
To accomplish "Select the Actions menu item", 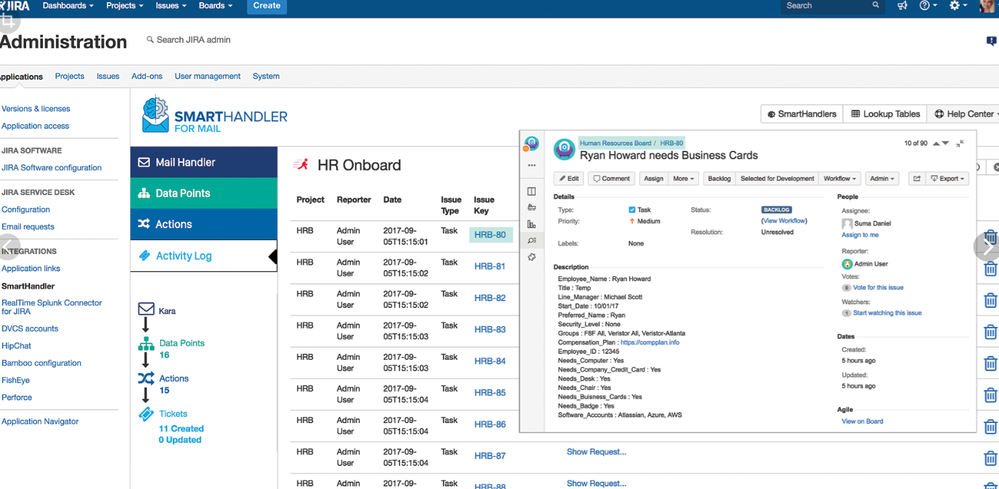I will [204, 224].
